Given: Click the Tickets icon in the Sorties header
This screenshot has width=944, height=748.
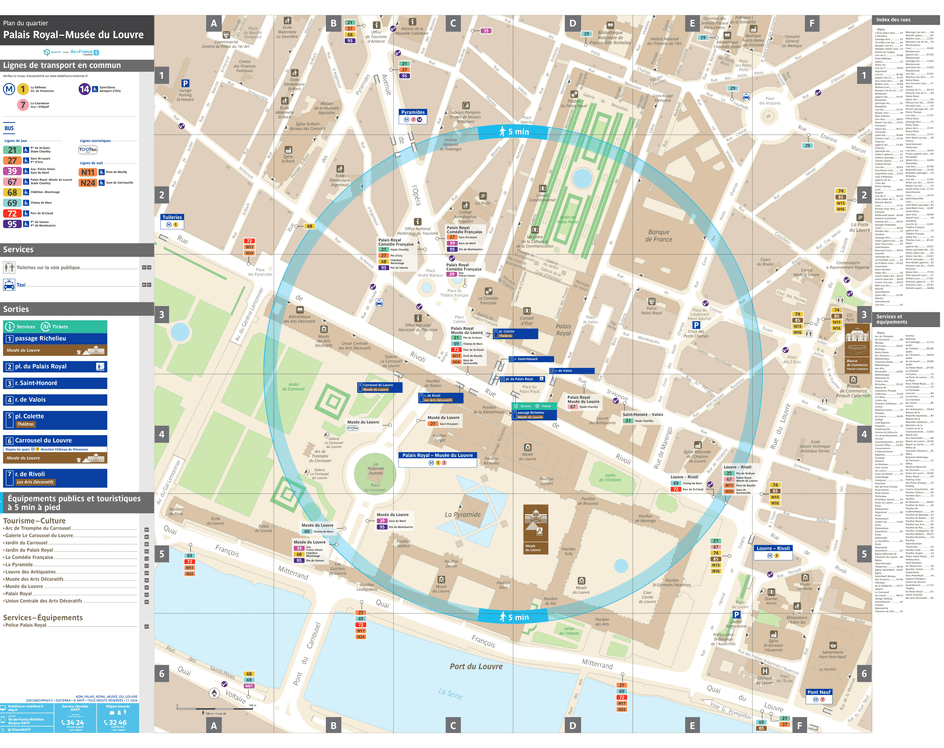Looking at the screenshot, I should coord(45,326).
